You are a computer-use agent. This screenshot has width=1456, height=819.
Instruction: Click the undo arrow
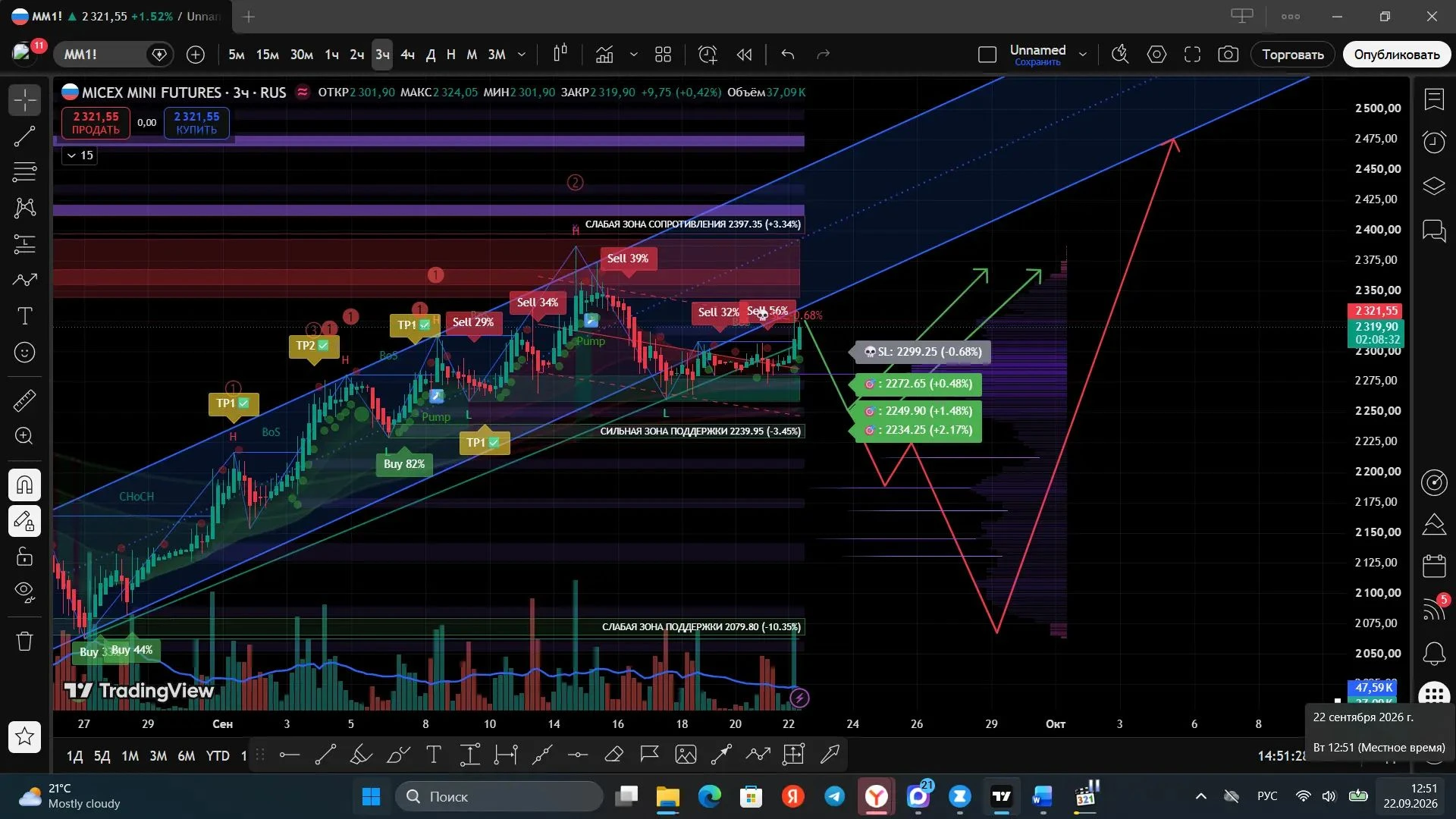coord(788,55)
